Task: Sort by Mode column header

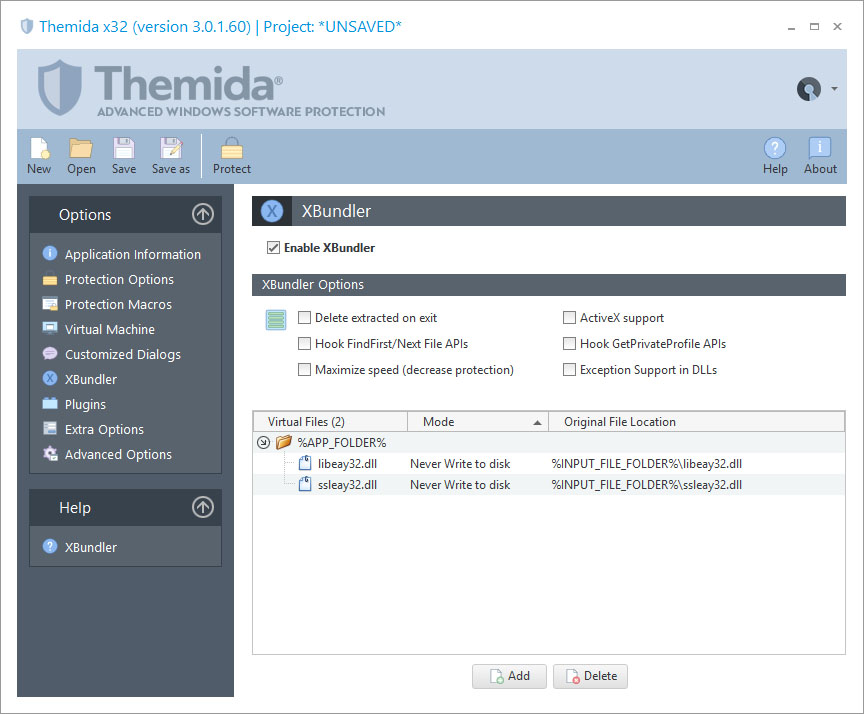Action: click(x=478, y=422)
